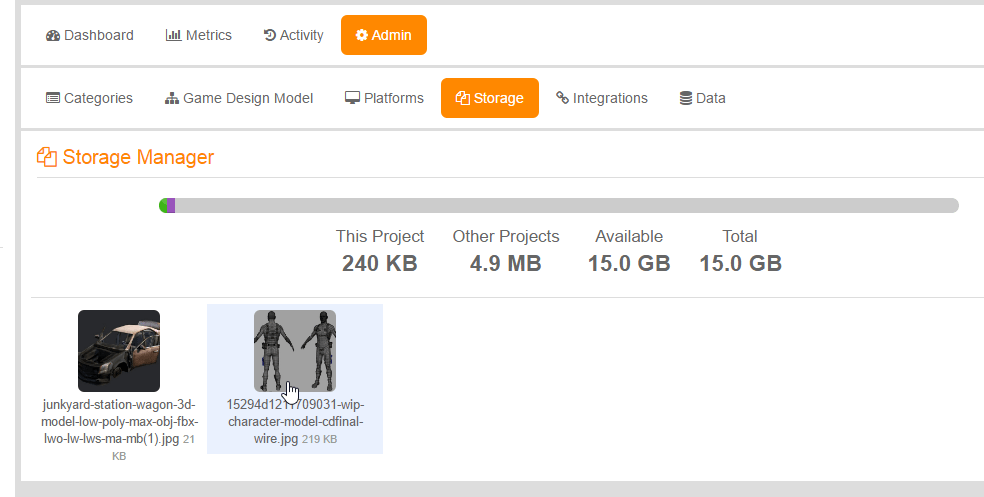Screen dimensions: 984x497
Task: Open the junkyard station wagon thumbnail
Action: [119, 350]
